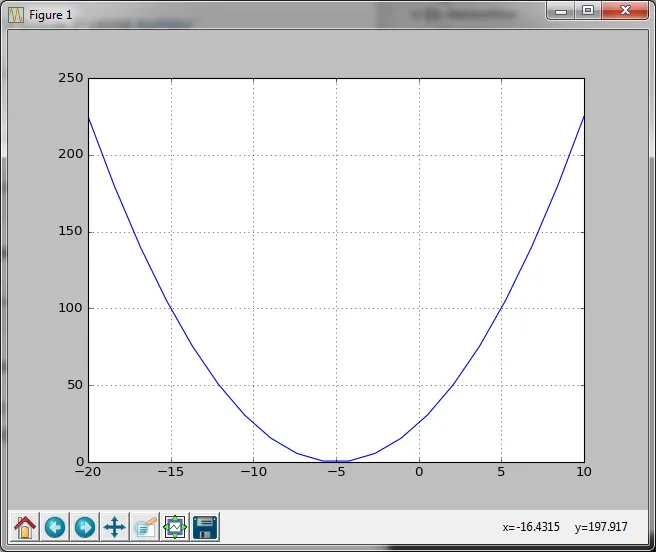Image resolution: width=656 pixels, height=552 pixels.
Task: Go back to the previous view
Action: point(55,526)
